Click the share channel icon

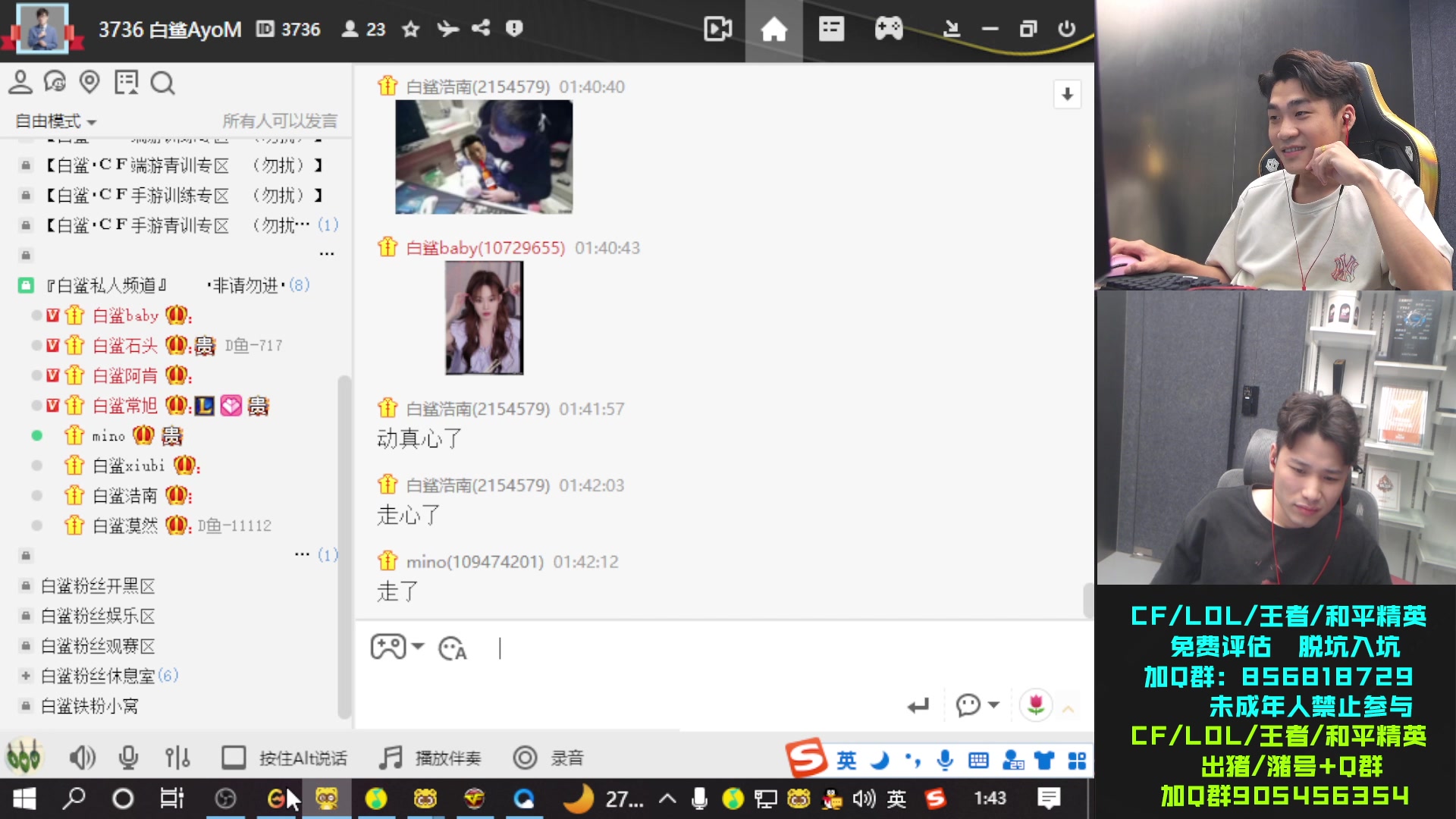click(481, 29)
